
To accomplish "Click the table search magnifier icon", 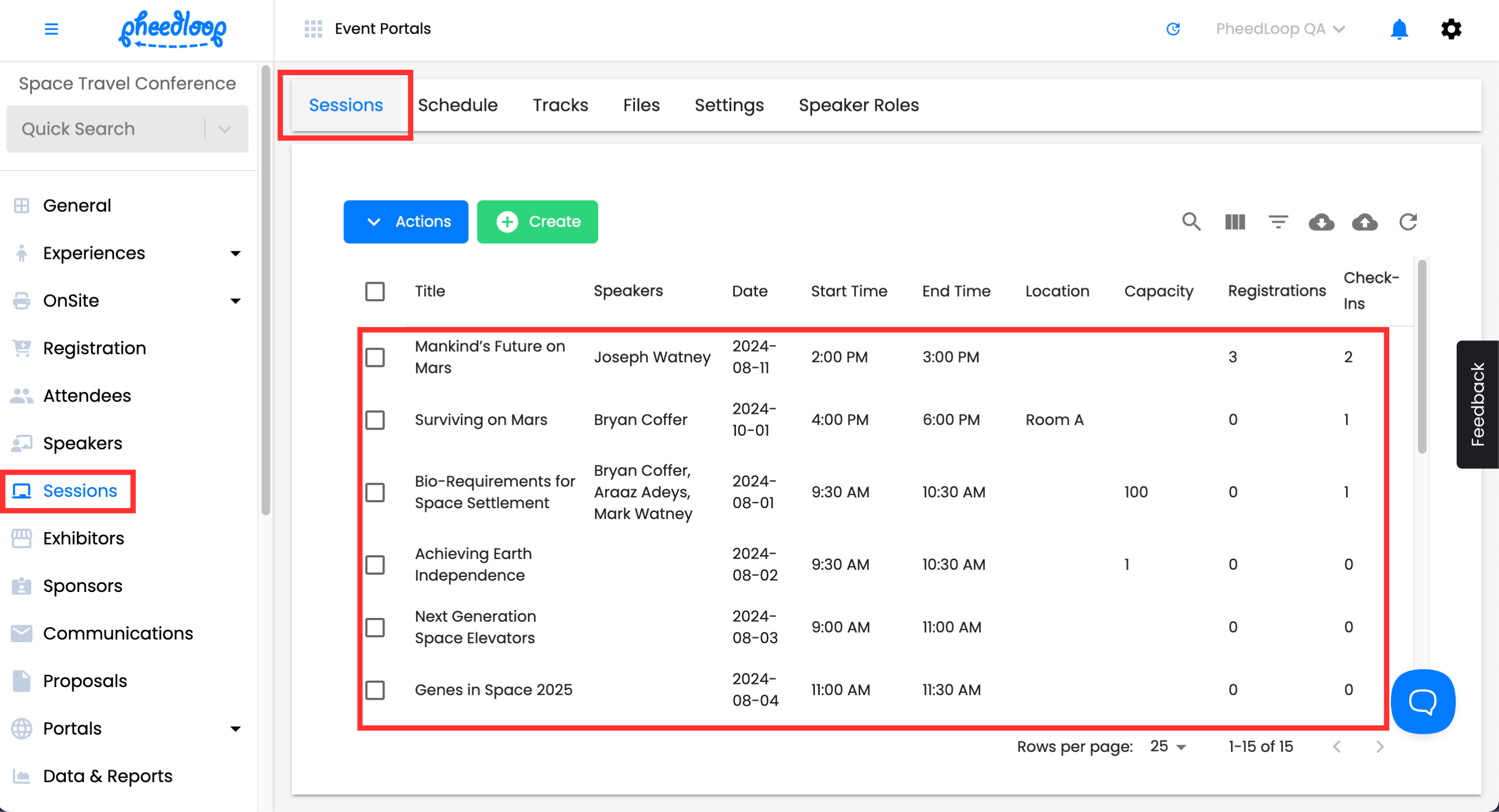I will tap(1191, 222).
